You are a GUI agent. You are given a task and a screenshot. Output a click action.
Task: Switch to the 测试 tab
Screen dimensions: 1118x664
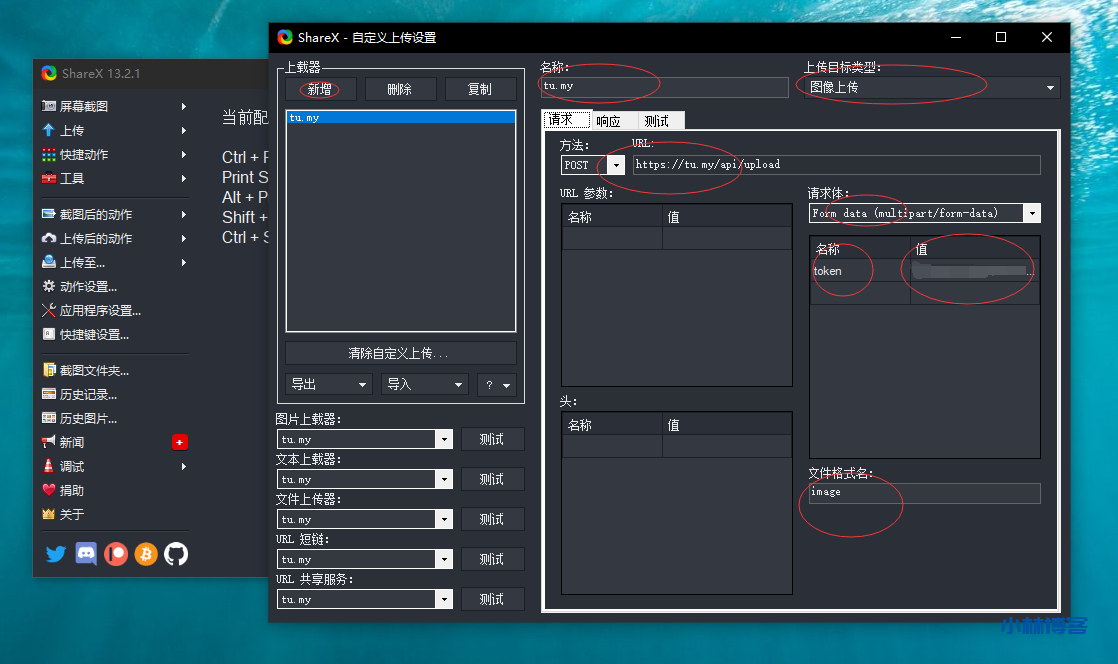coord(657,121)
